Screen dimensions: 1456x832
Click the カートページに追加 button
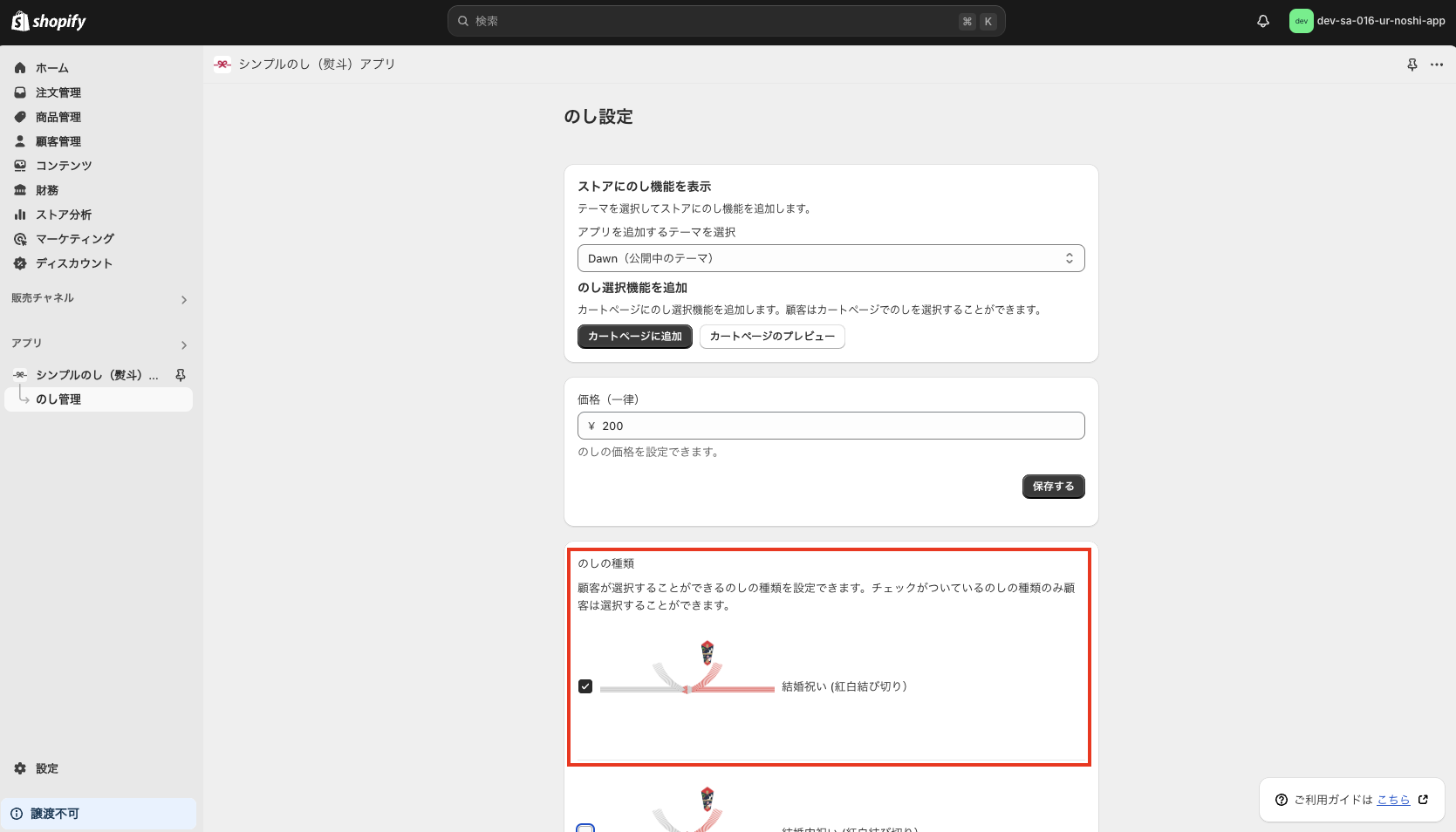pyautogui.click(x=634, y=337)
